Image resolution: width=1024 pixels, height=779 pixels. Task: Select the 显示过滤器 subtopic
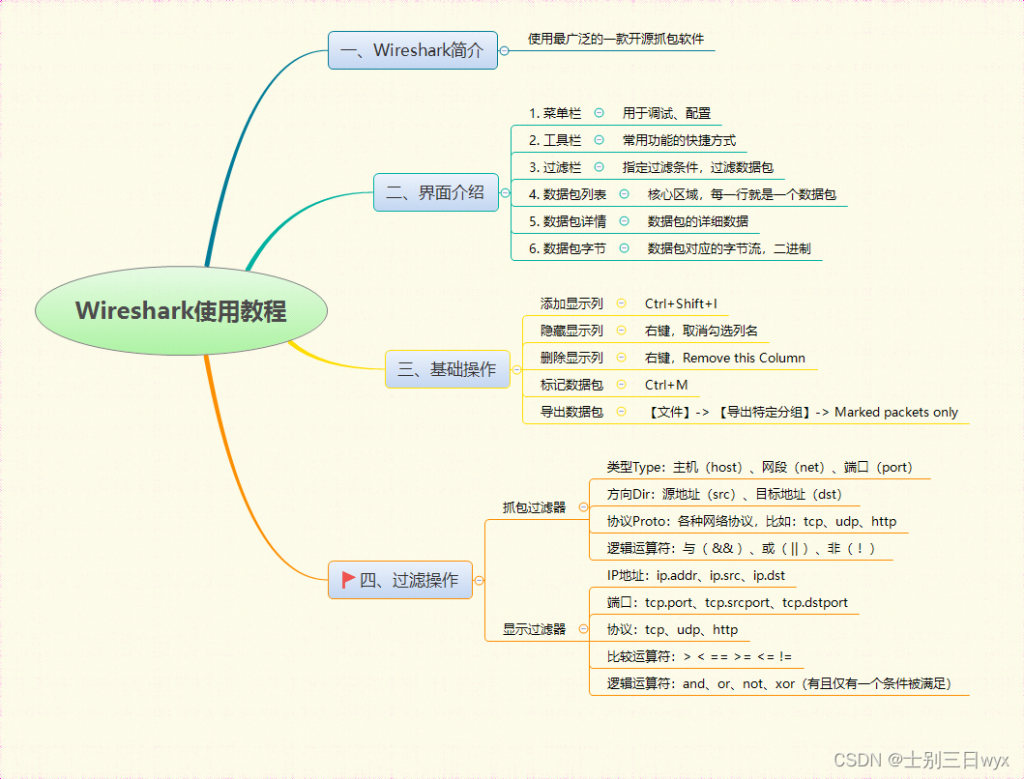(x=534, y=629)
